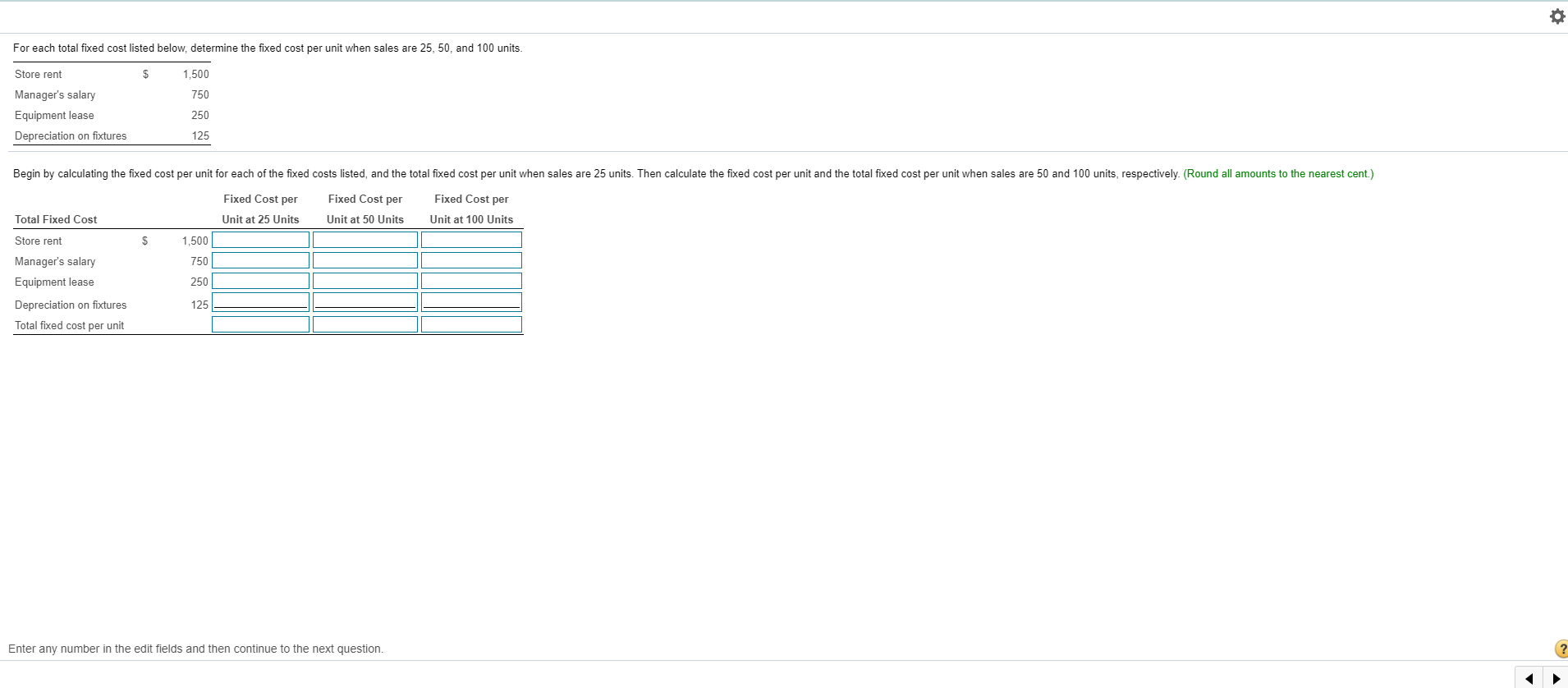The width and height of the screenshot is (1568, 688).
Task: Click 'Total fixed cost per unit' row label
Action: [x=70, y=326]
